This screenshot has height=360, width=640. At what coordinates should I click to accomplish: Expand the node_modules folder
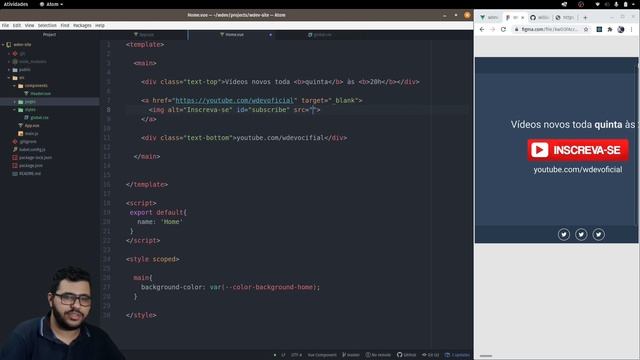(9, 62)
